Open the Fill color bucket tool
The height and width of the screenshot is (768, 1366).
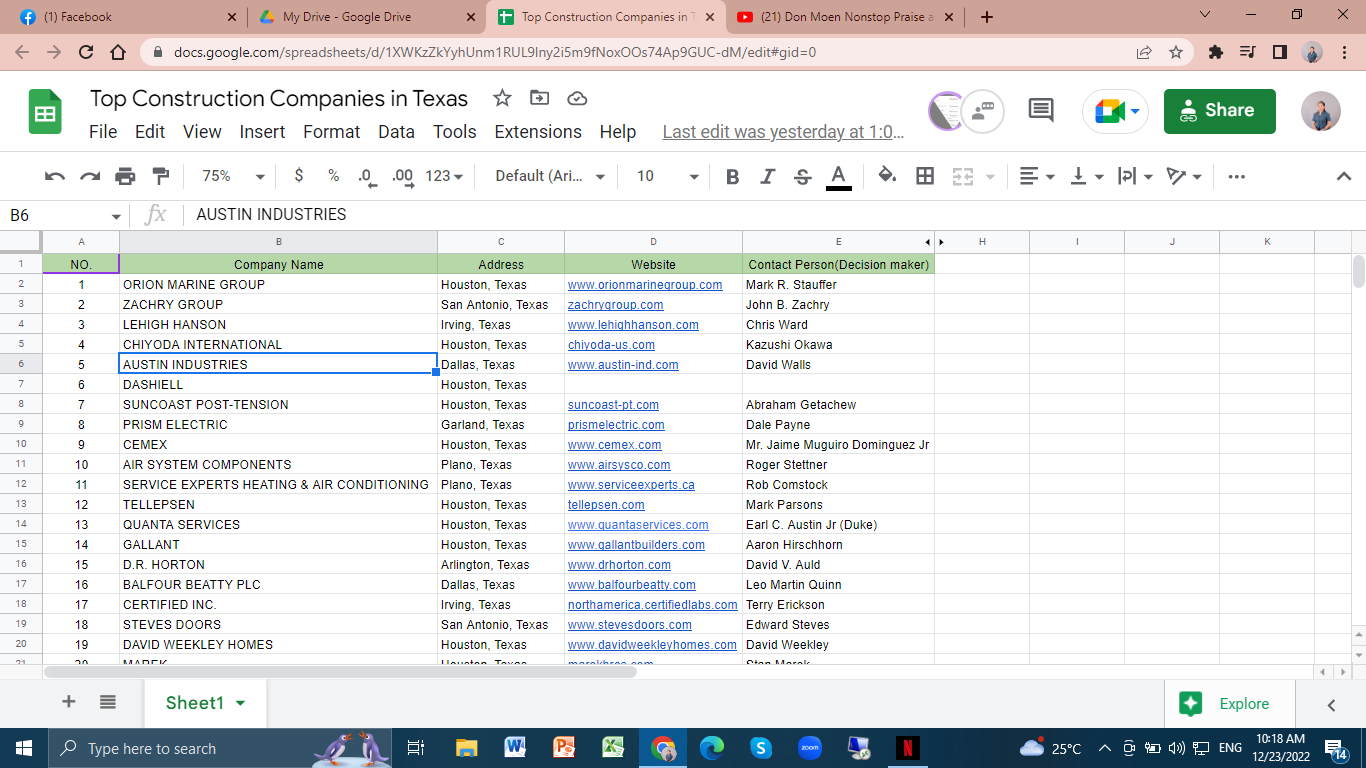point(886,176)
